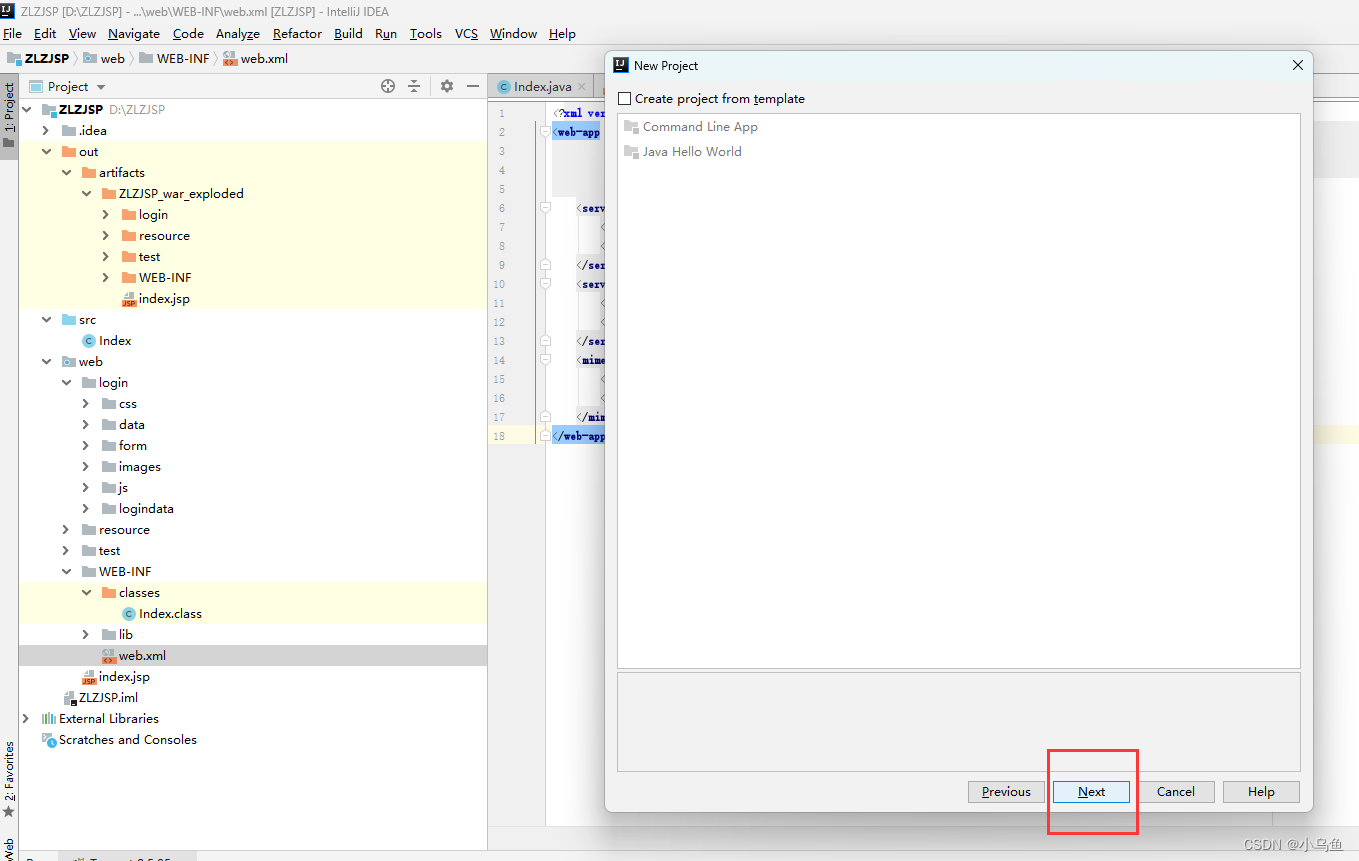Click the ZLZJSP.iml file icon
Image resolution: width=1359 pixels, height=861 pixels.
point(69,698)
